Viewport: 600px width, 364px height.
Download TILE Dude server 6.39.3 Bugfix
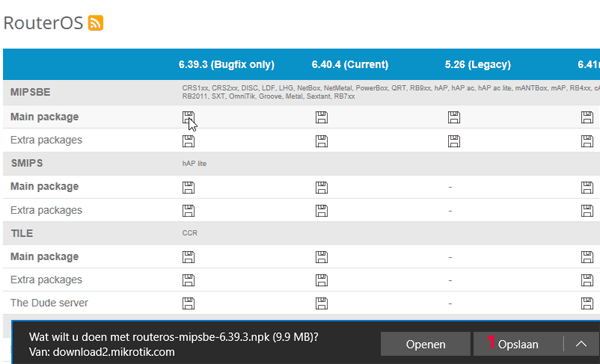click(x=188, y=304)
